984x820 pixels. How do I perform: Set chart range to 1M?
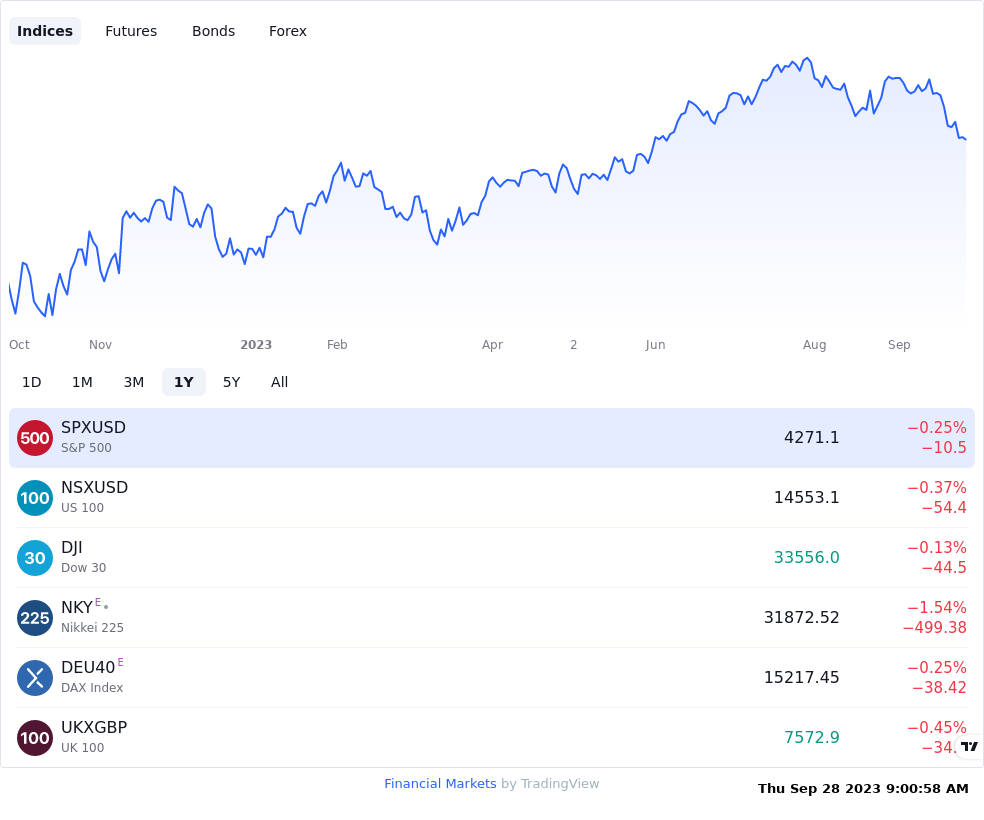[x=82, y=382]
